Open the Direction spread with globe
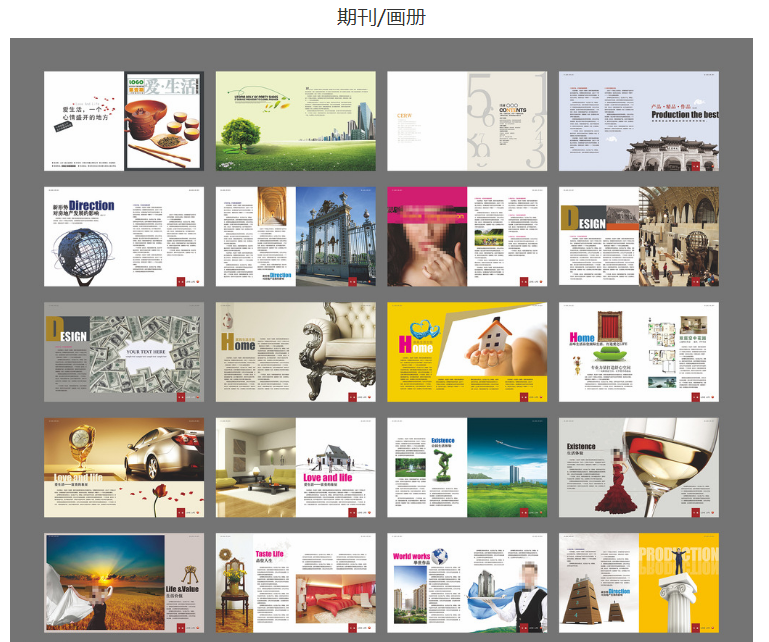This screenshot has height=642, width=769. coord(124,236)
